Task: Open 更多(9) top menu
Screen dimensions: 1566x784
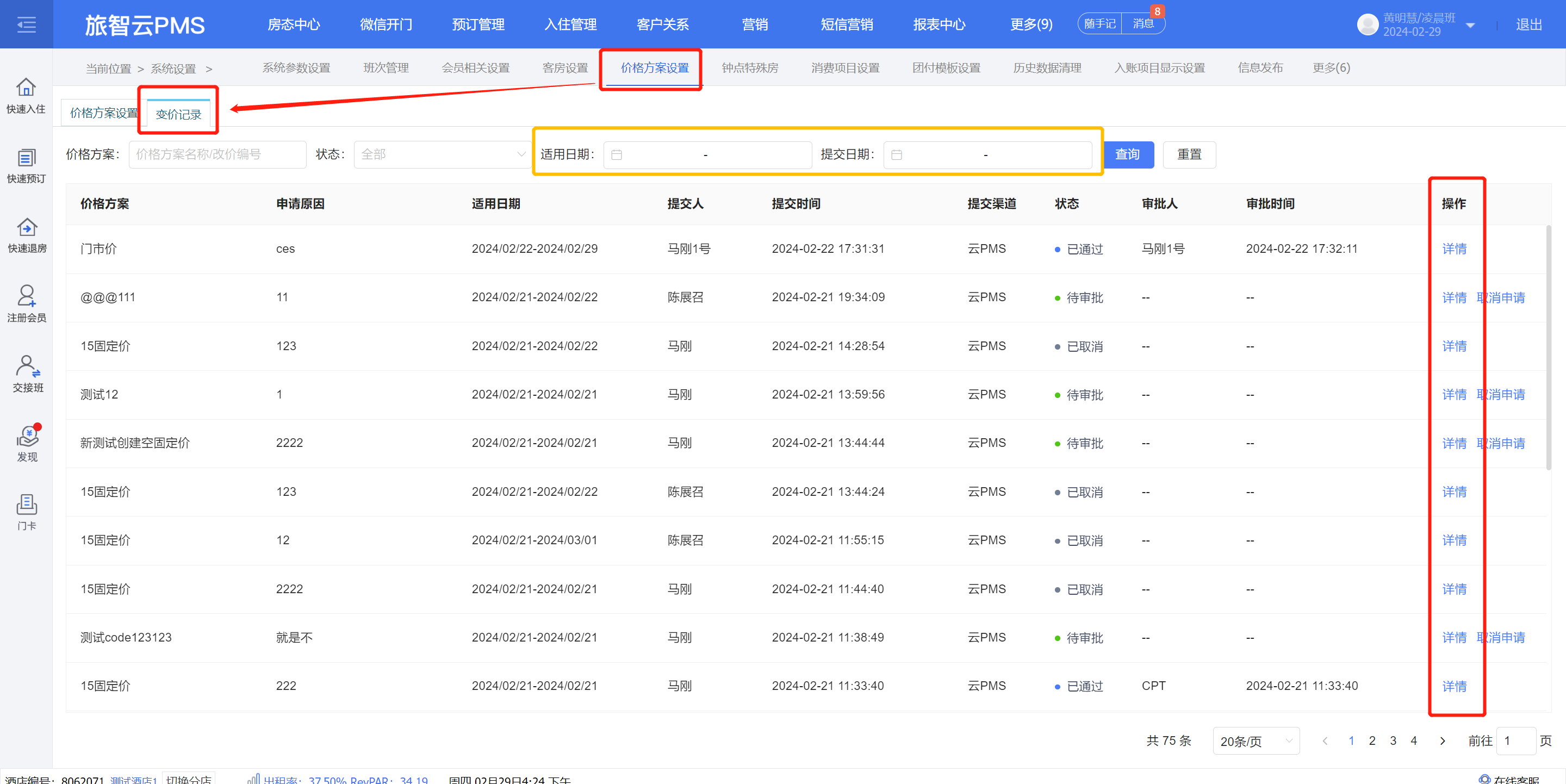Action: pos(1031,24)
